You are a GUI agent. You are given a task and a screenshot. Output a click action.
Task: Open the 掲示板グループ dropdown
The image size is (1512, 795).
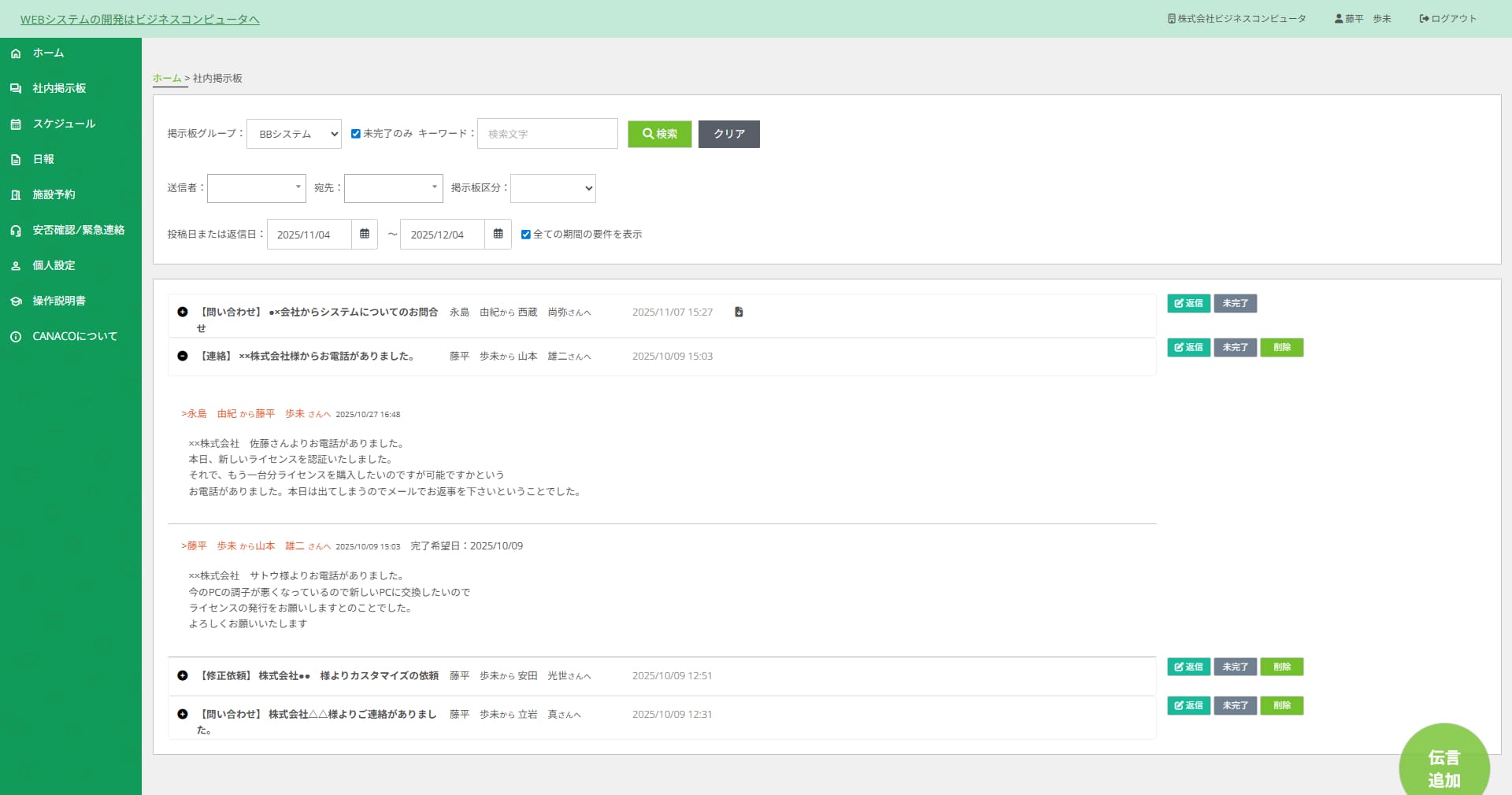(x=294, y=134)
